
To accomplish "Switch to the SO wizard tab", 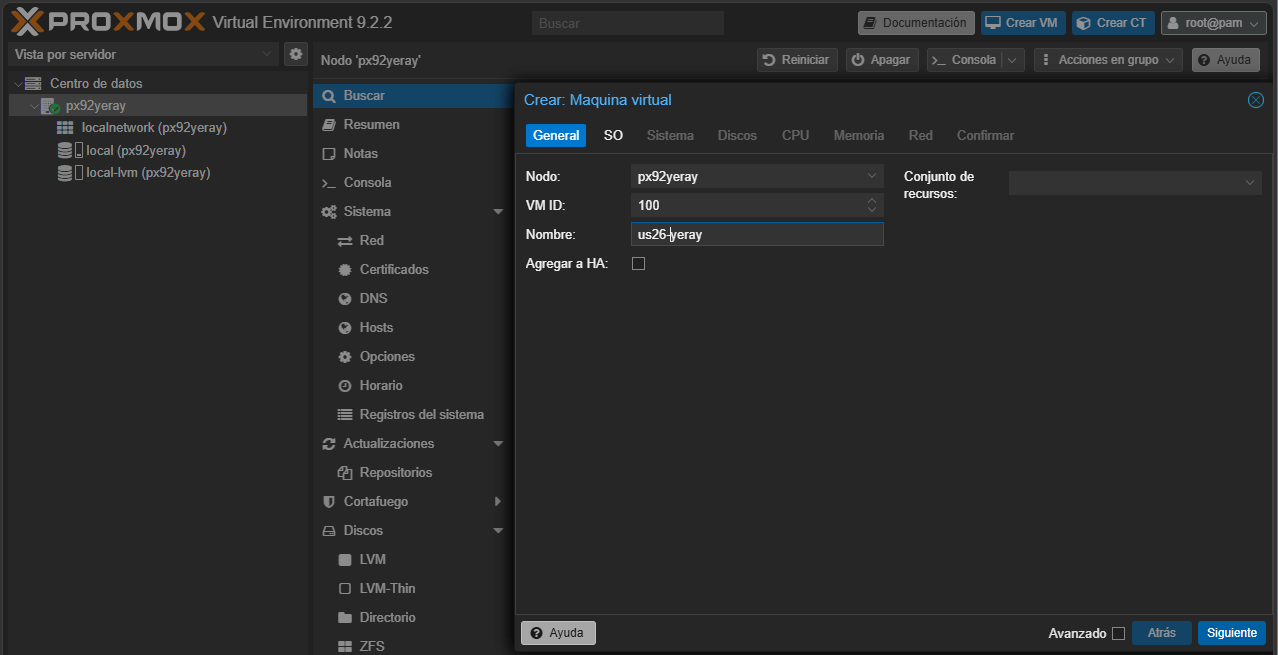I will [613, 135].
